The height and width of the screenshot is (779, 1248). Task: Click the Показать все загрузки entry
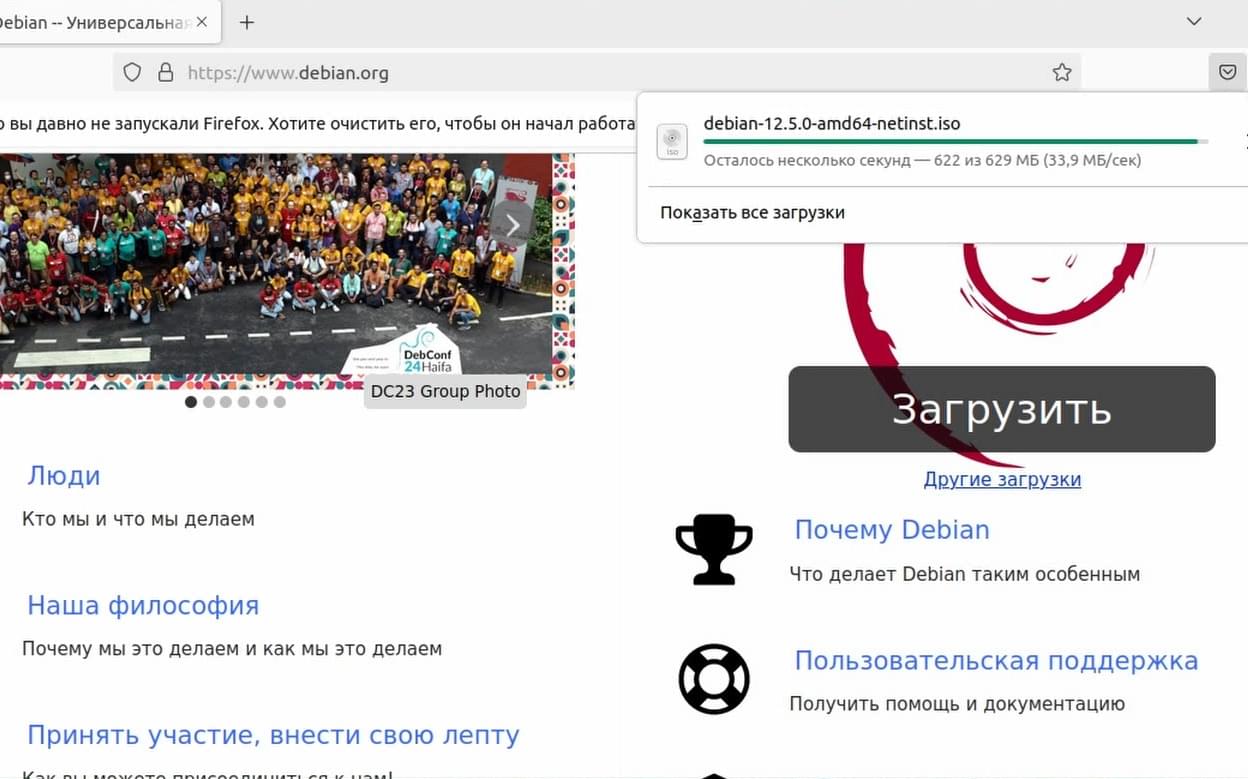[752, 212]
